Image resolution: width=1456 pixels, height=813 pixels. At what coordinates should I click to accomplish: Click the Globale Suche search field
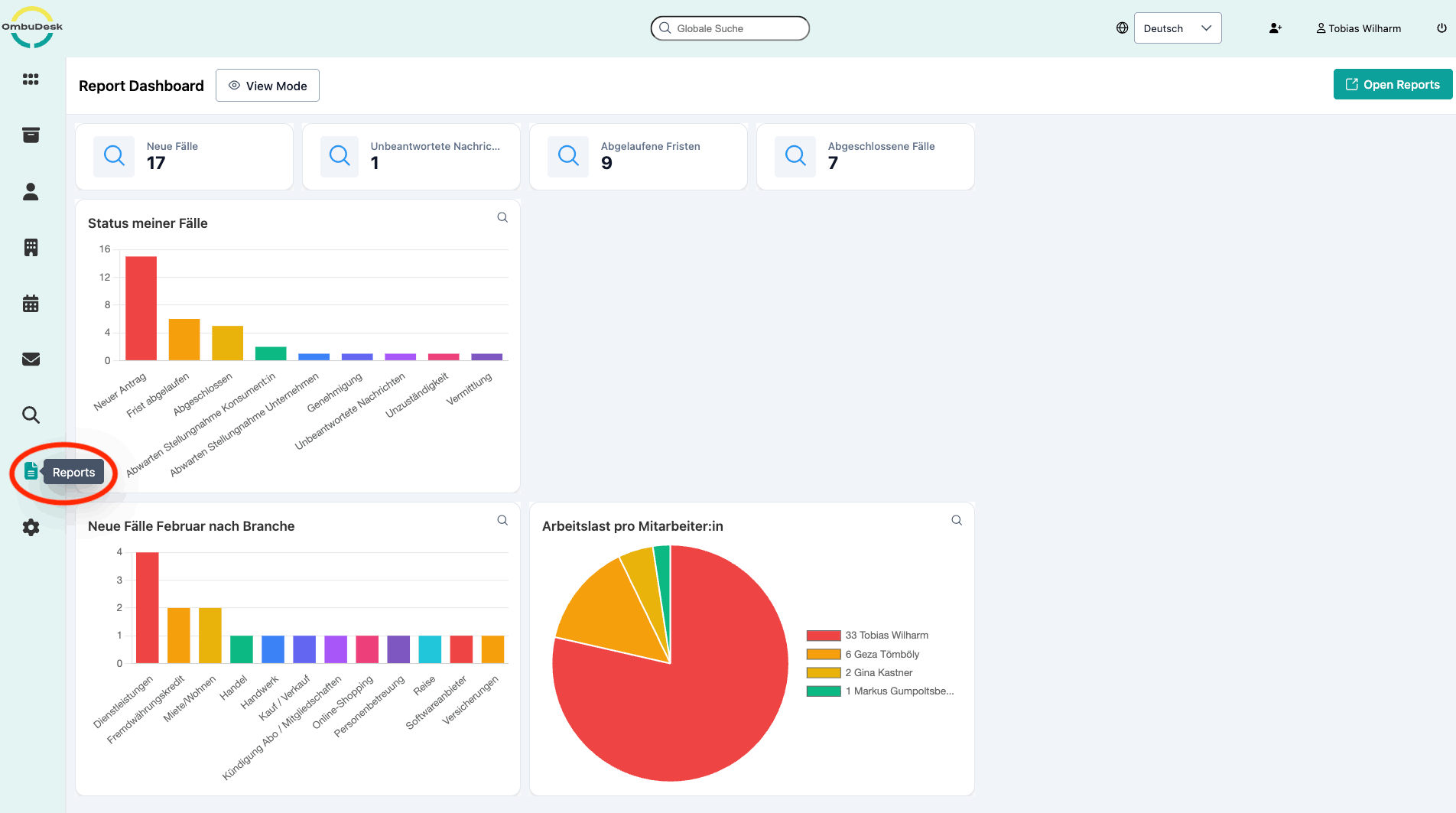pos(730,28)
